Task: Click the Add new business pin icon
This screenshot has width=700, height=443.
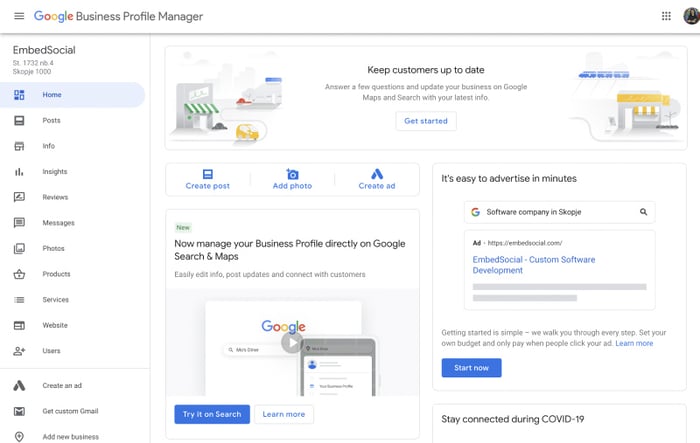Action: (x=19, y=437)
